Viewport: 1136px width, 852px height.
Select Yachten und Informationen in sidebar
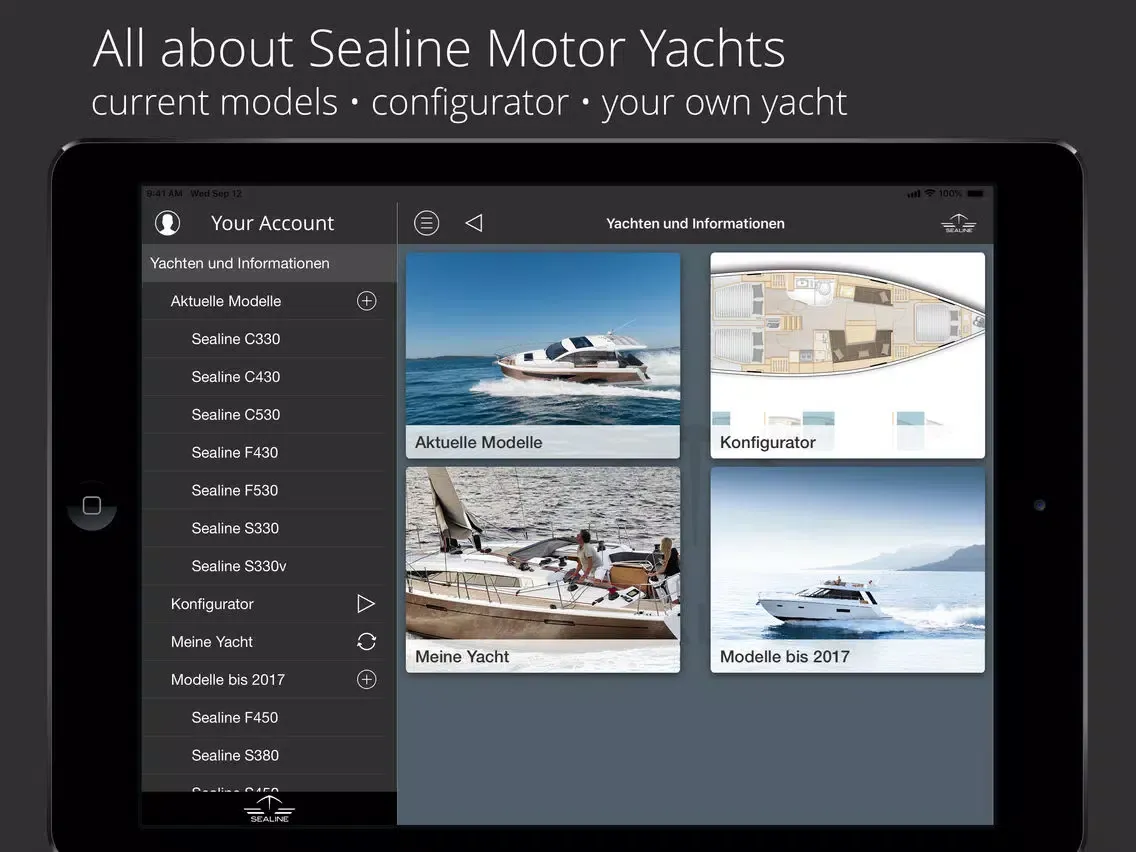(x=270, y=263)
